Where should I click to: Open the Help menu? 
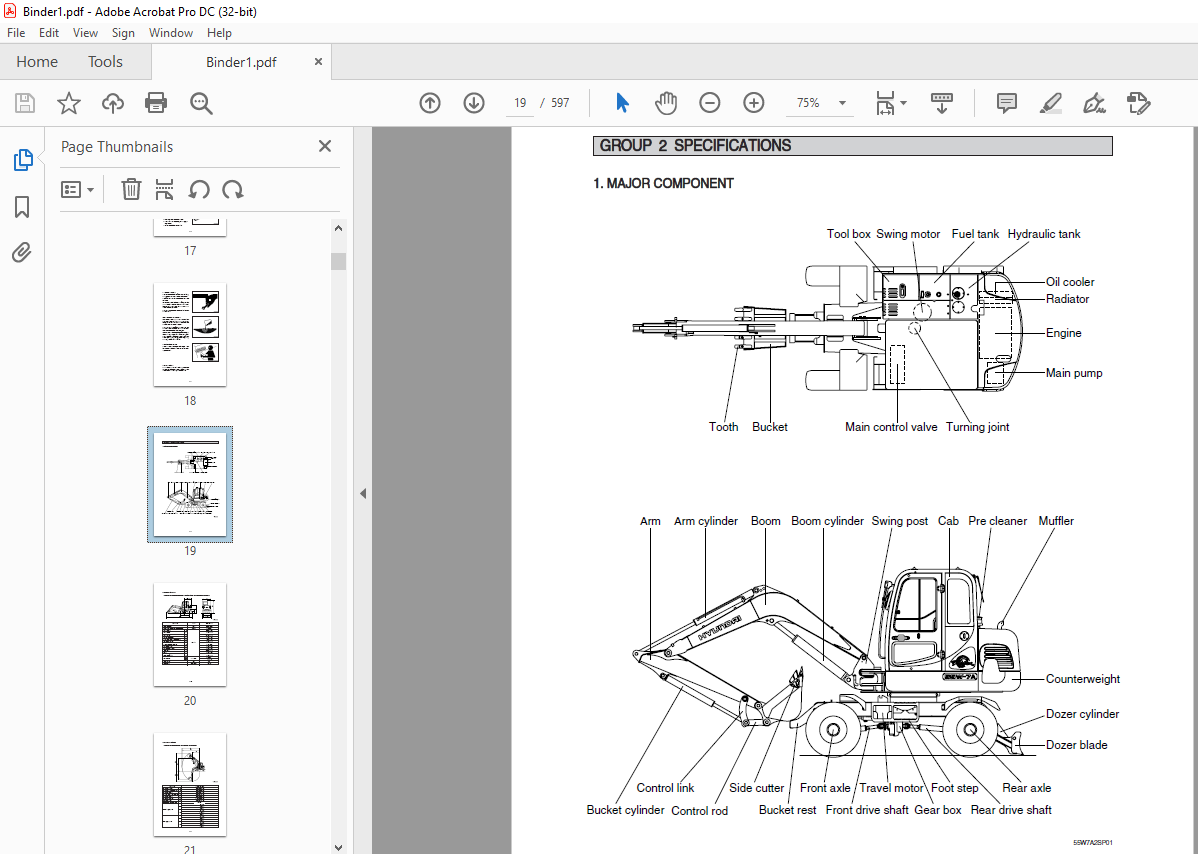[x=219, y=33]
